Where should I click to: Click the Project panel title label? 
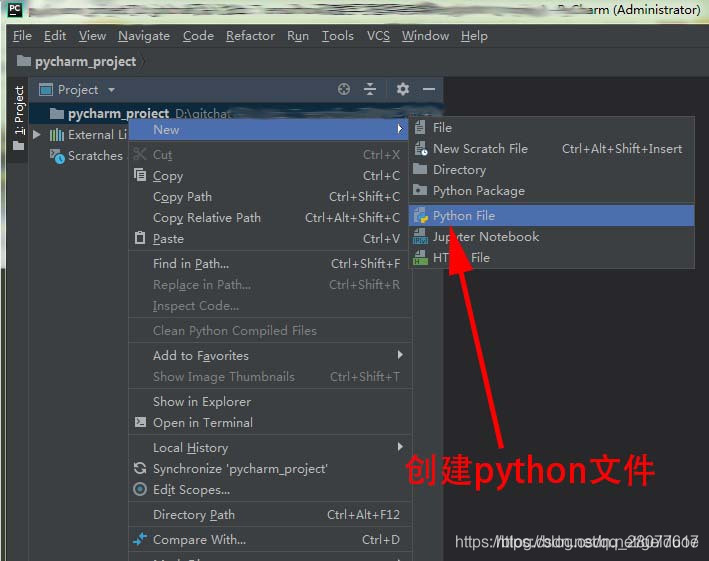coord(78,90)
